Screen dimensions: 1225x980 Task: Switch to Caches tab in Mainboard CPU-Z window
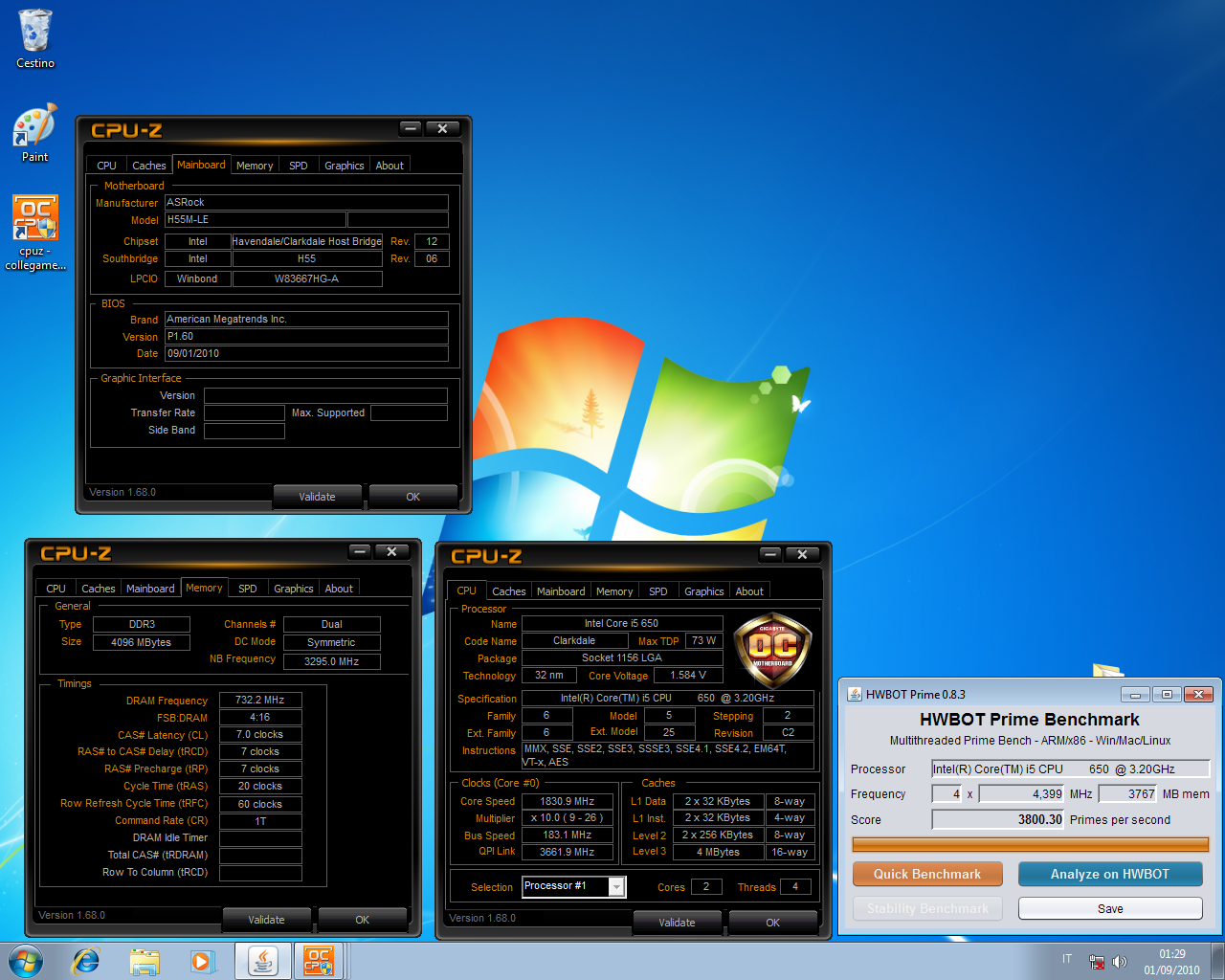(x=148, y=166)
